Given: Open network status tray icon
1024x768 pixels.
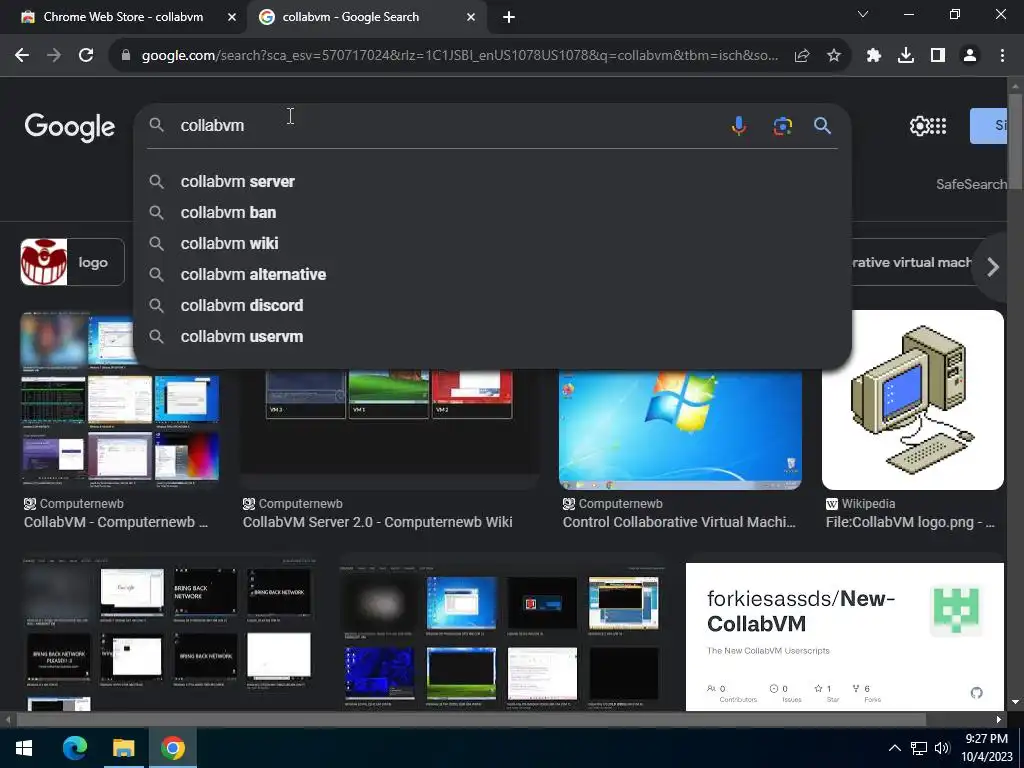Looking at the screenshot, I should click(x=919, y=748).
